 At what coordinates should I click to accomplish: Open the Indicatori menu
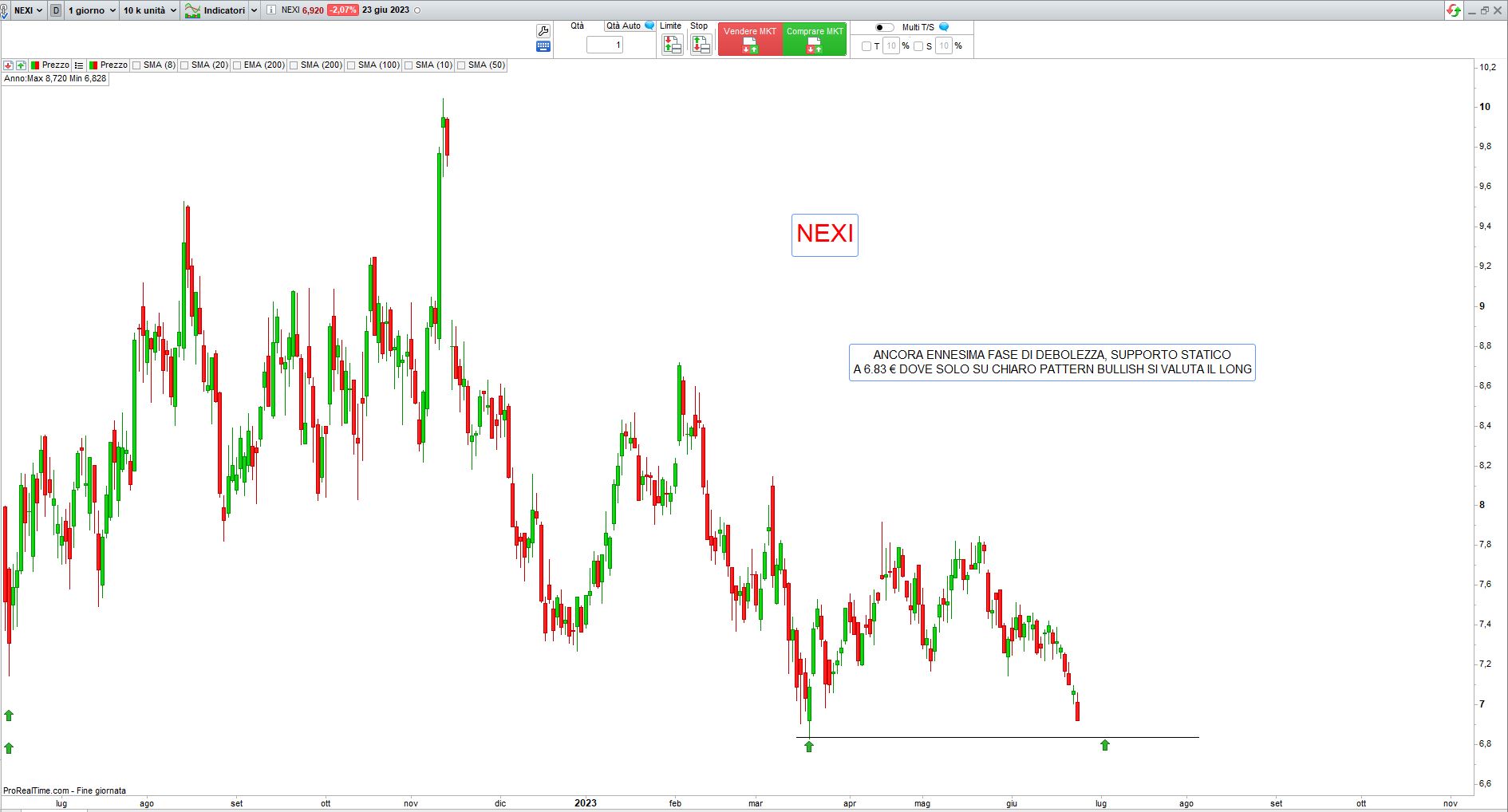click(215, 10)
